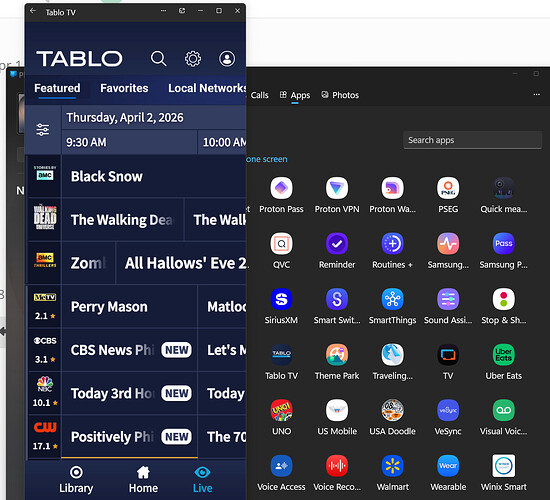Select the MeTV 2.1 channel
The height and width of the screenshot is (500, 550).
tap(45, 307)
